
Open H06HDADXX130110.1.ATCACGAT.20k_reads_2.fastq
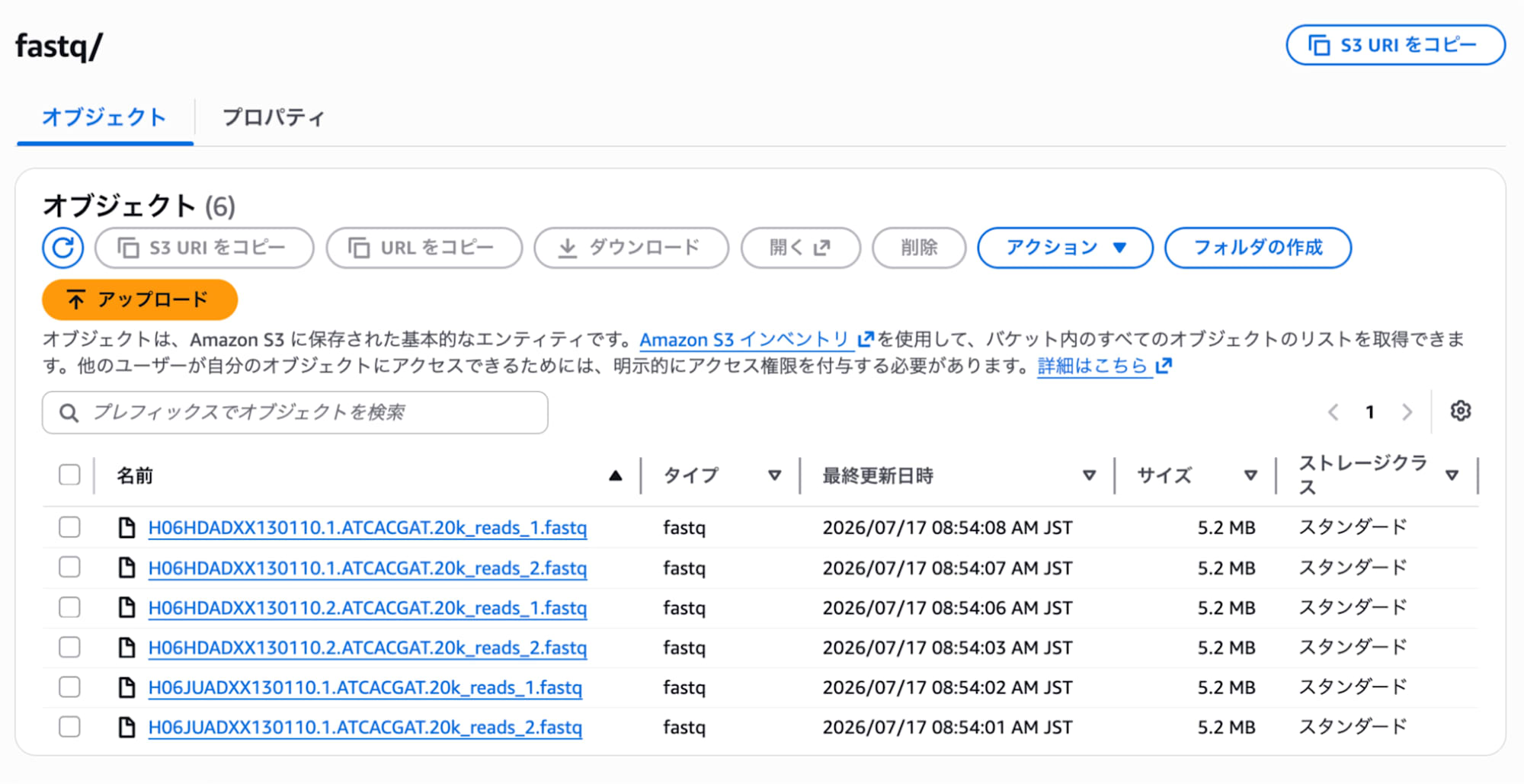click(x=367, y=568)
